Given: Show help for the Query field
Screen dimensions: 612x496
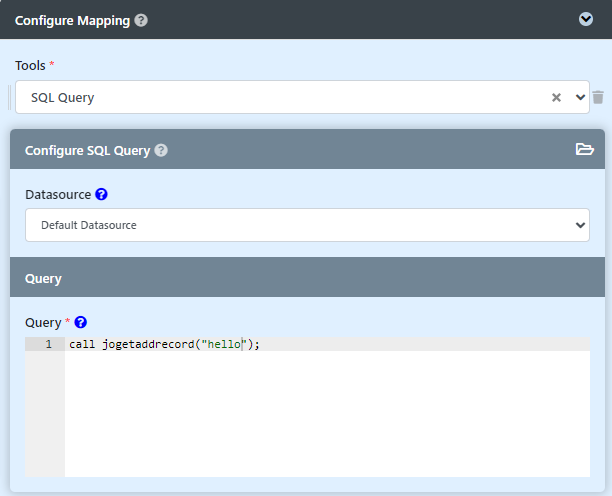Looking at the screenshot, I should coord(81,322).
